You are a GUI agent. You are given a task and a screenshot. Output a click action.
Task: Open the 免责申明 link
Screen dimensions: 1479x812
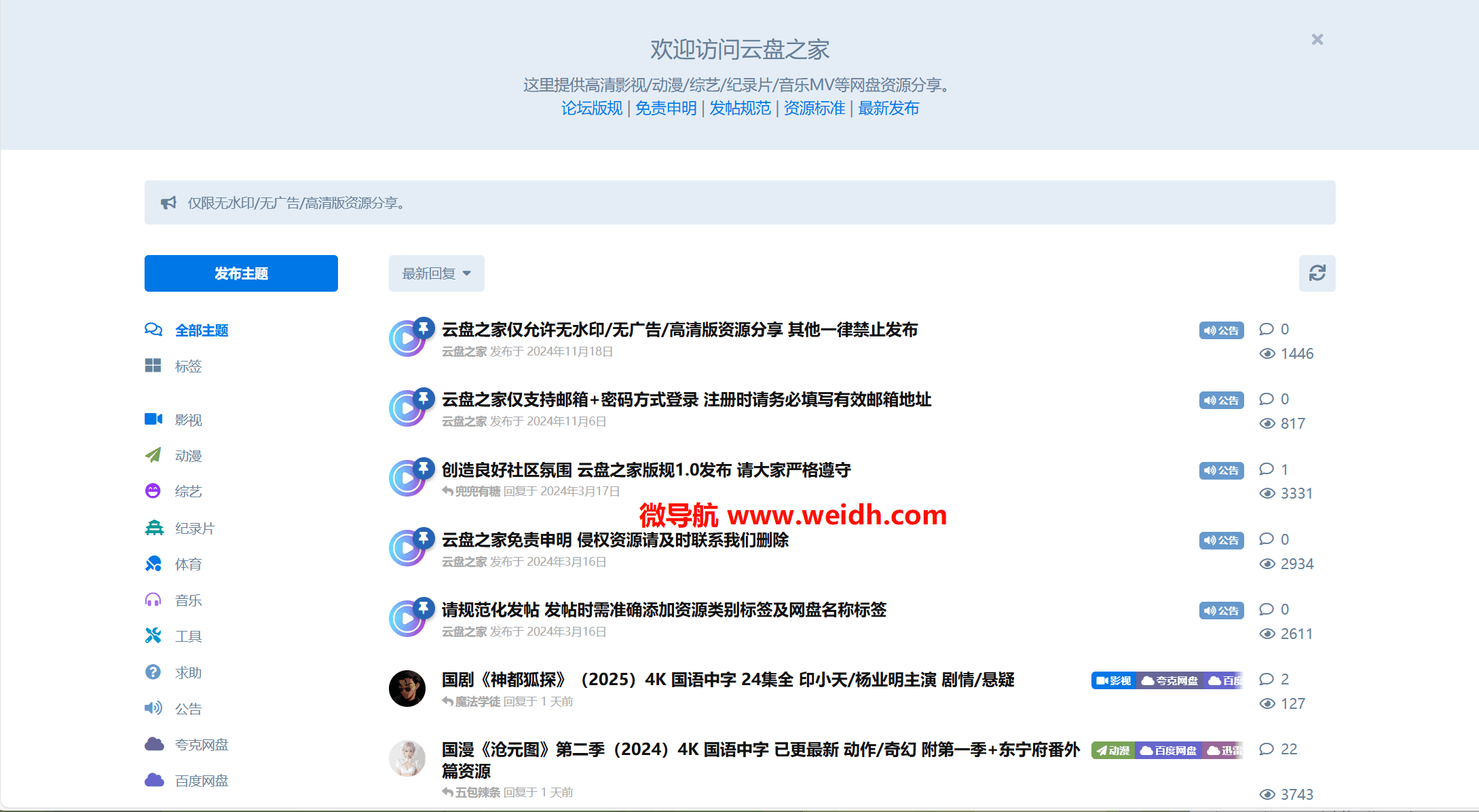[665, 109]
